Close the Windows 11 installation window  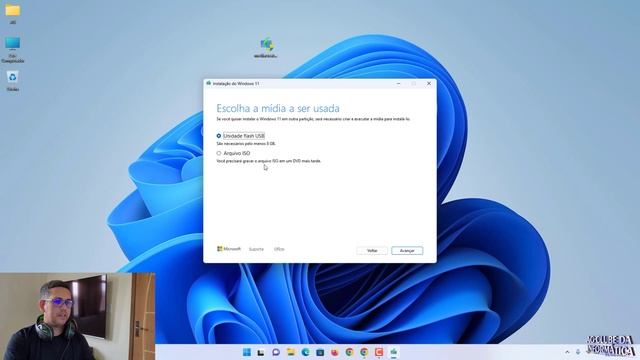click(x=429, y=84)
